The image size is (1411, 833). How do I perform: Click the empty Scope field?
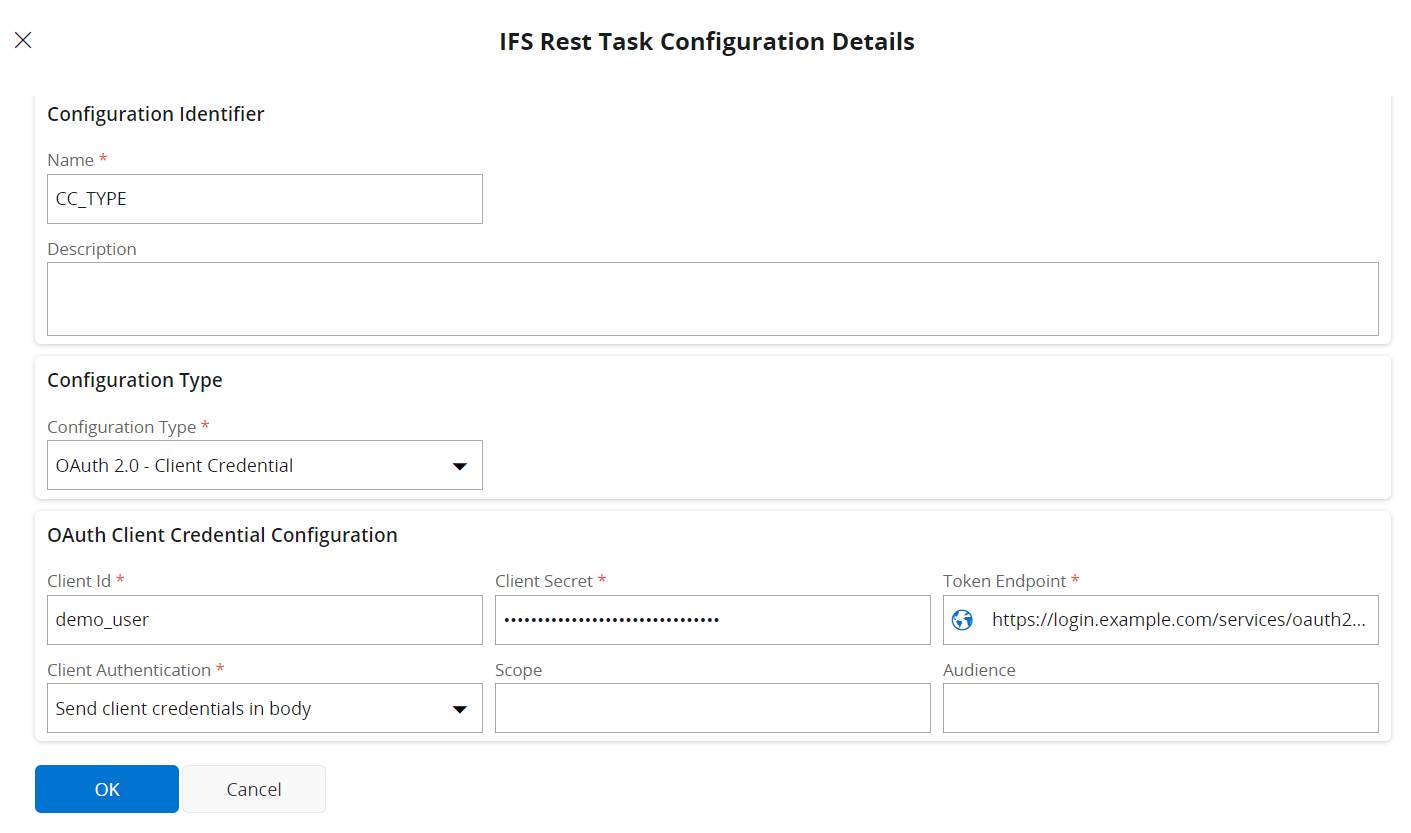click(712, 707)
